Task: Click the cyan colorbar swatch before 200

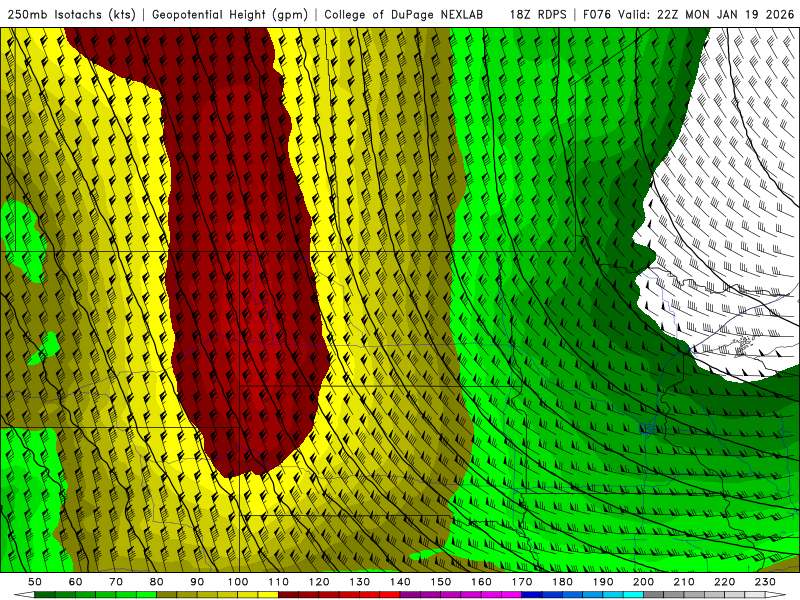Action: 634,595
